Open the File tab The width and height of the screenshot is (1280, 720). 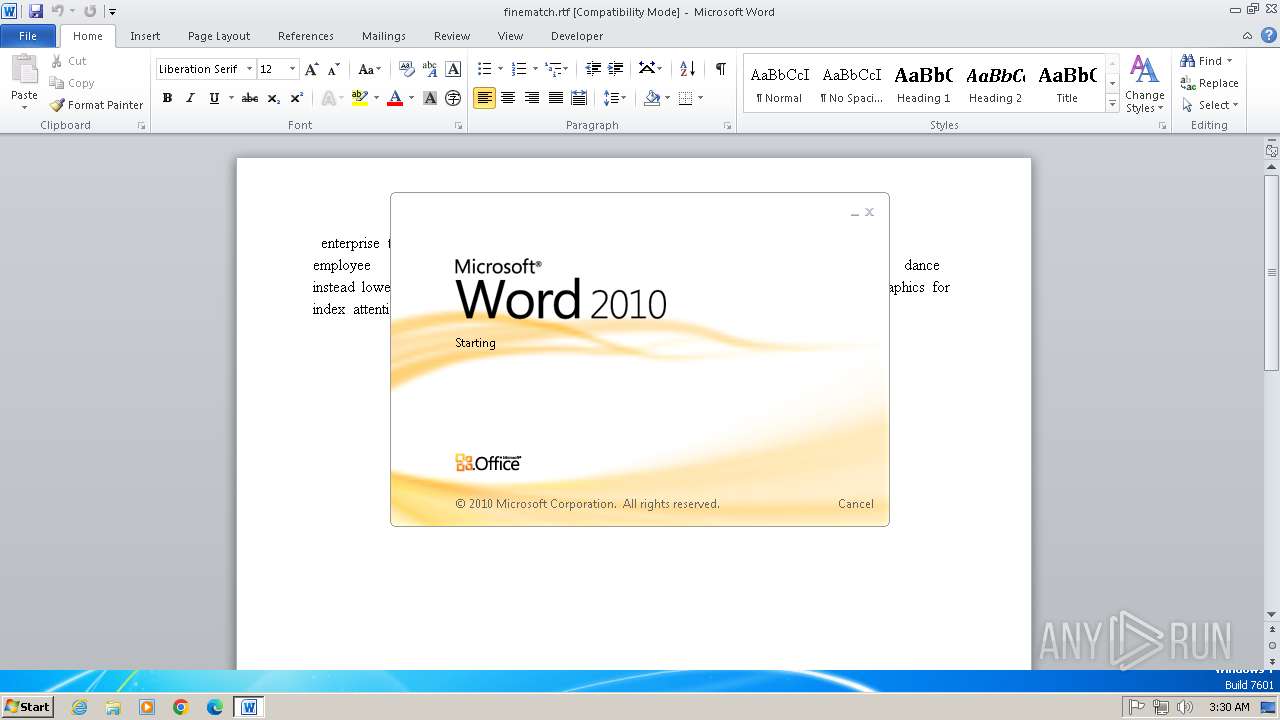tap(28, 36)
